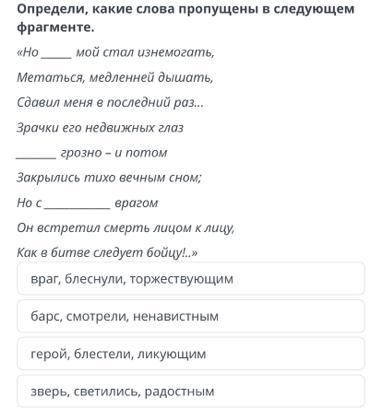Click the word 'зверь' in the fourth option
Image resolution: width=382 pixels, height=410 pixels.
point(49,391)
